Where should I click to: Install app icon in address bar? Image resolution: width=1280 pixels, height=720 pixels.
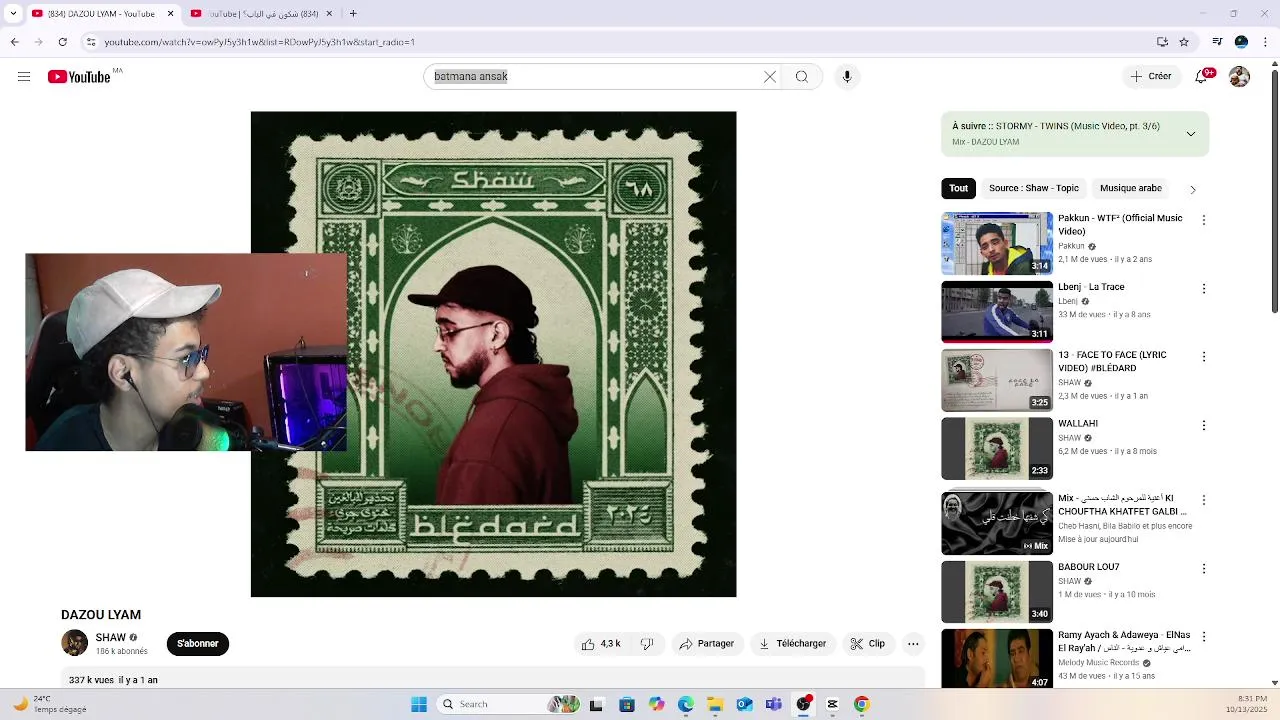point(1162,42)
